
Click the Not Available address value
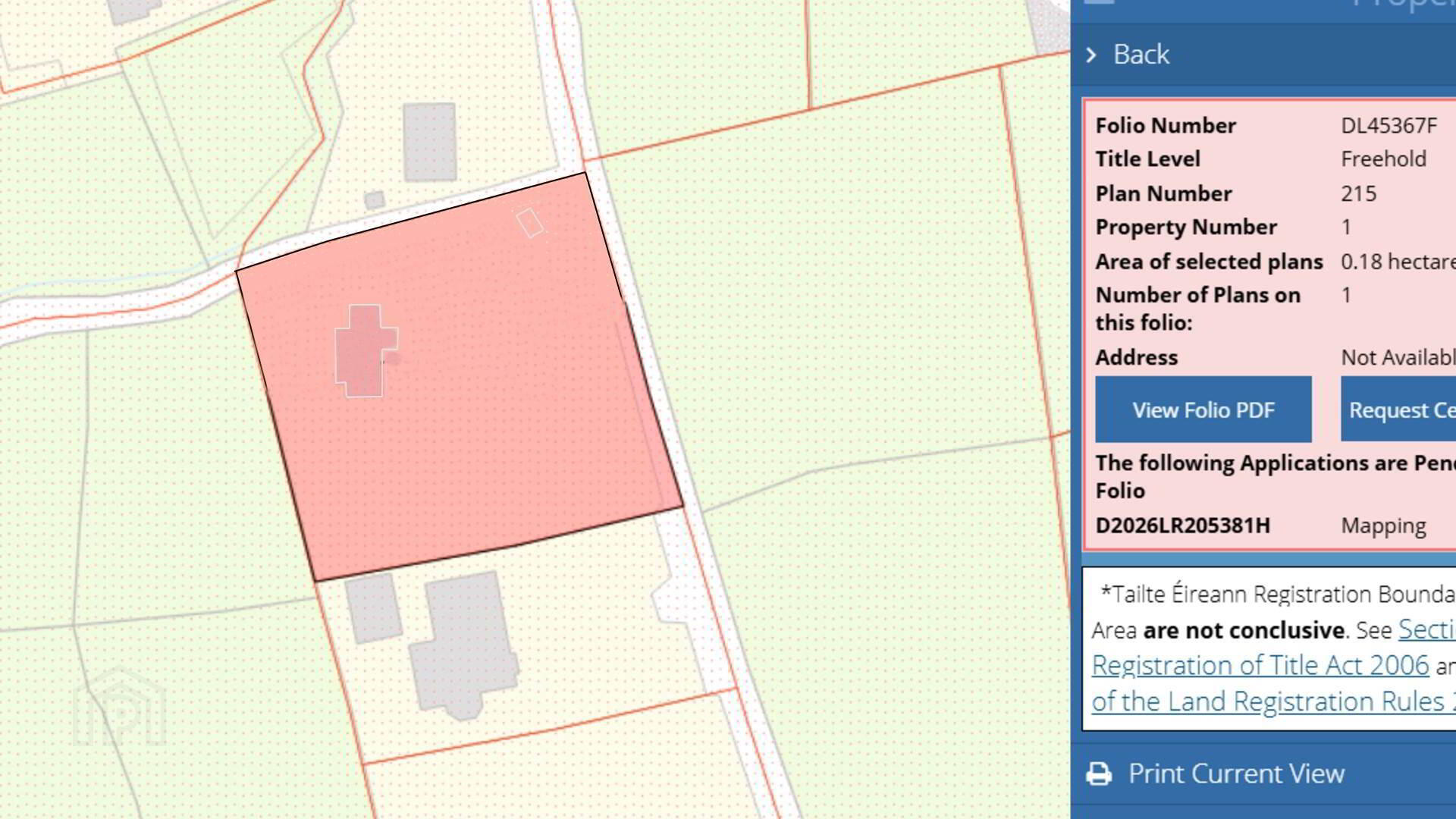click(x=1398, y=357)
